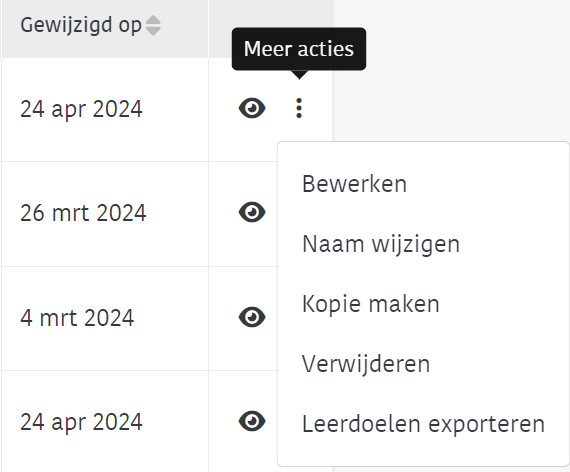Sort Gewijzigd op ascending with up arrow

153,20
